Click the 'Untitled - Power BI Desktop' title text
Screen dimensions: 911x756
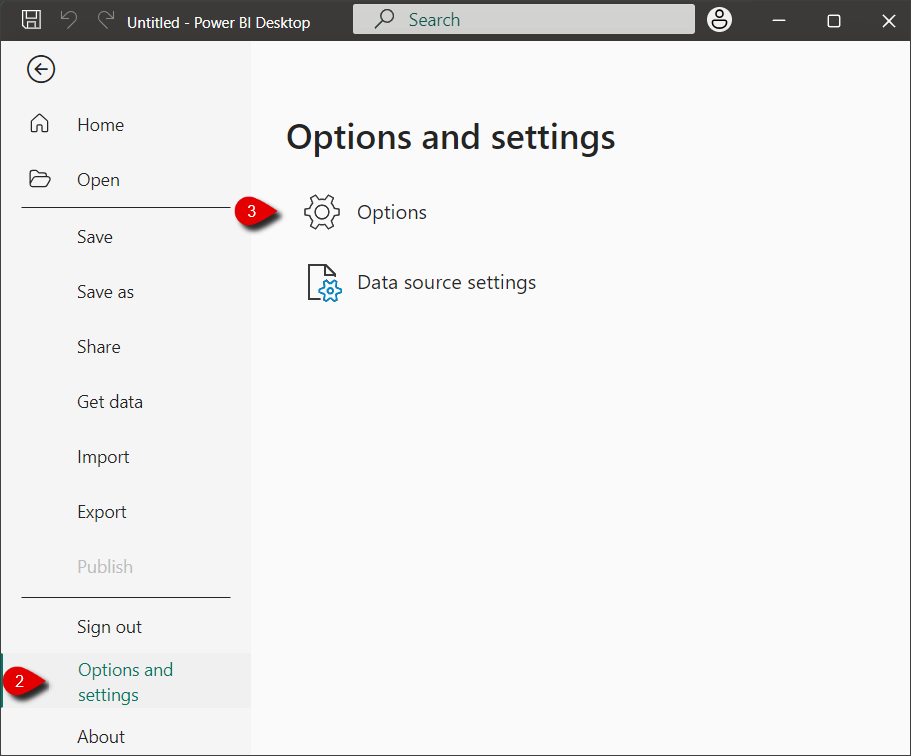point(218,23)
